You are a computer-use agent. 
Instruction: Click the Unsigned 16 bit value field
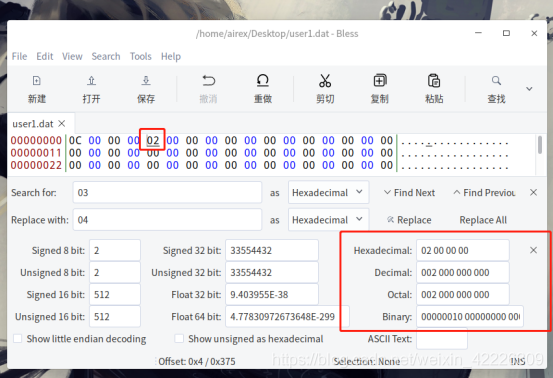(115, 317)
